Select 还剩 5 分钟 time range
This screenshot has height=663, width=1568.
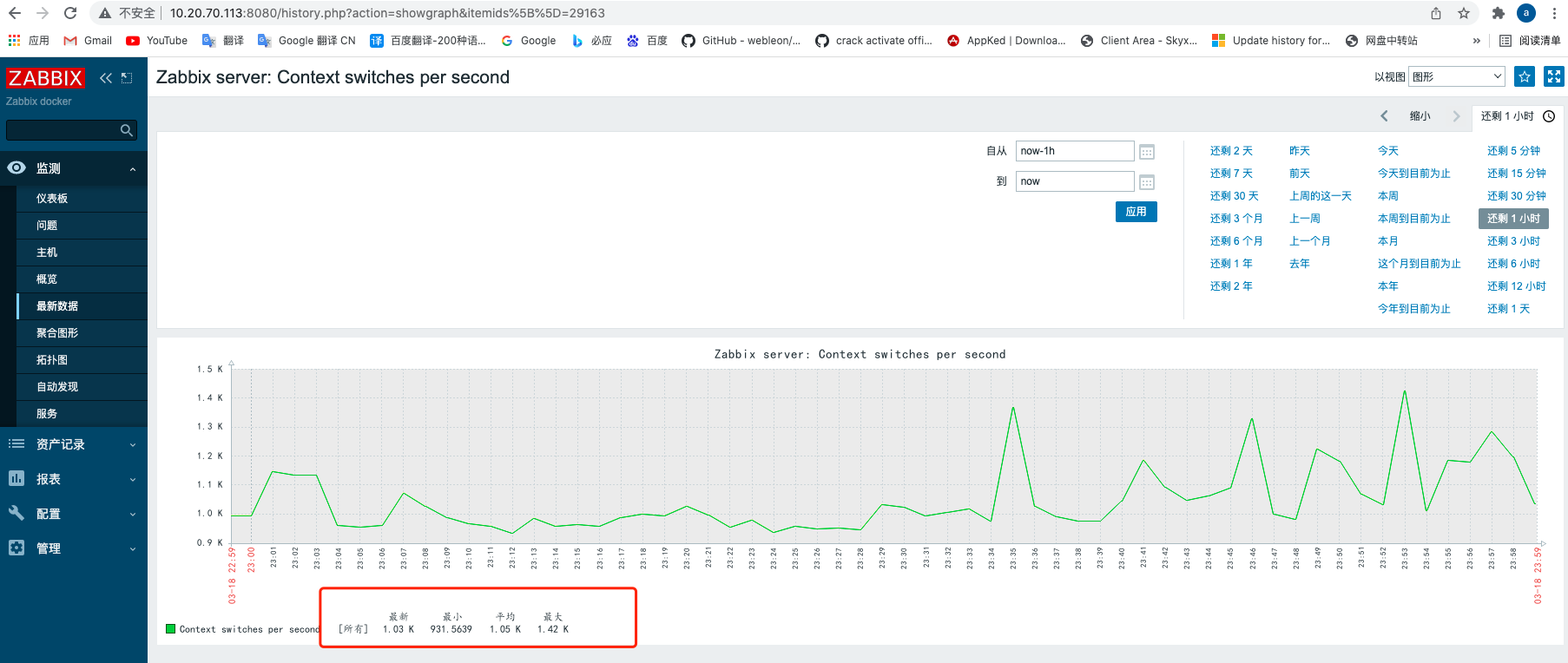coord(1513,151)
